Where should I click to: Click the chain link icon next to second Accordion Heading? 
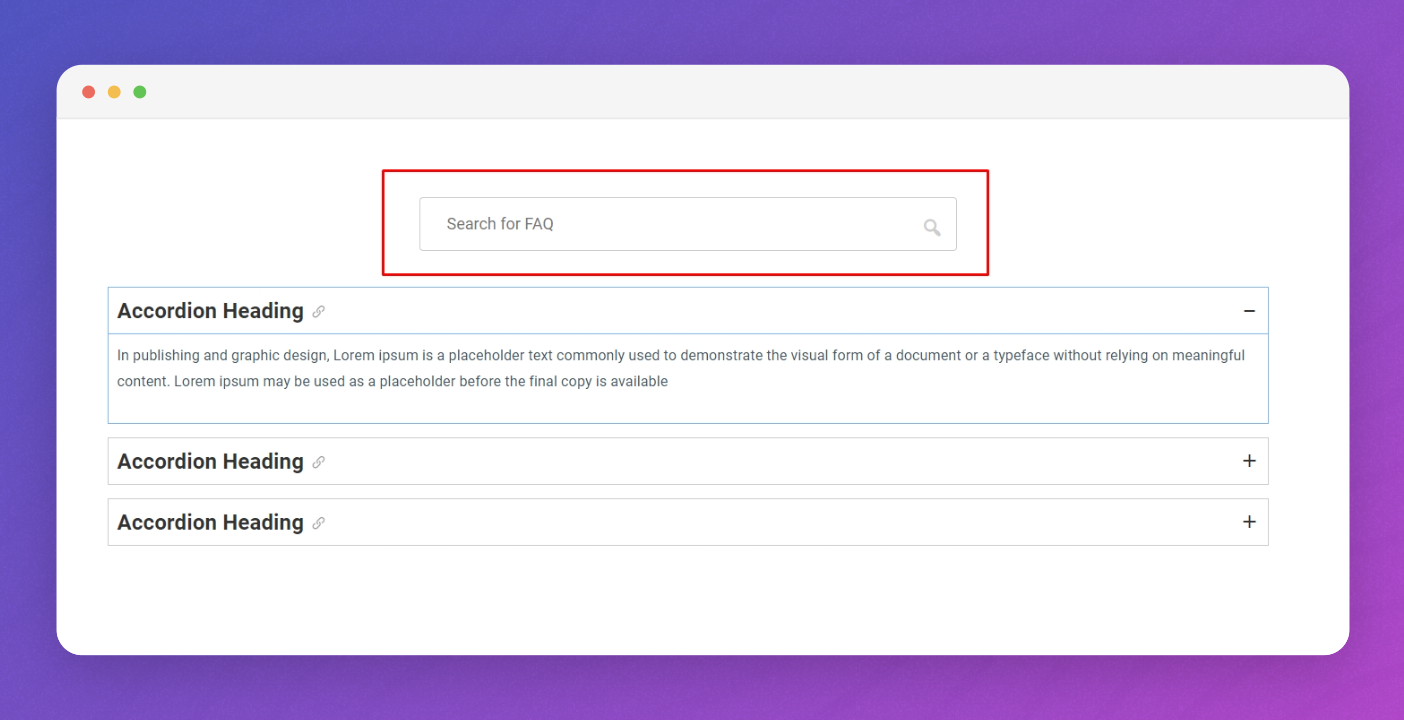click(x=318, y=462)
